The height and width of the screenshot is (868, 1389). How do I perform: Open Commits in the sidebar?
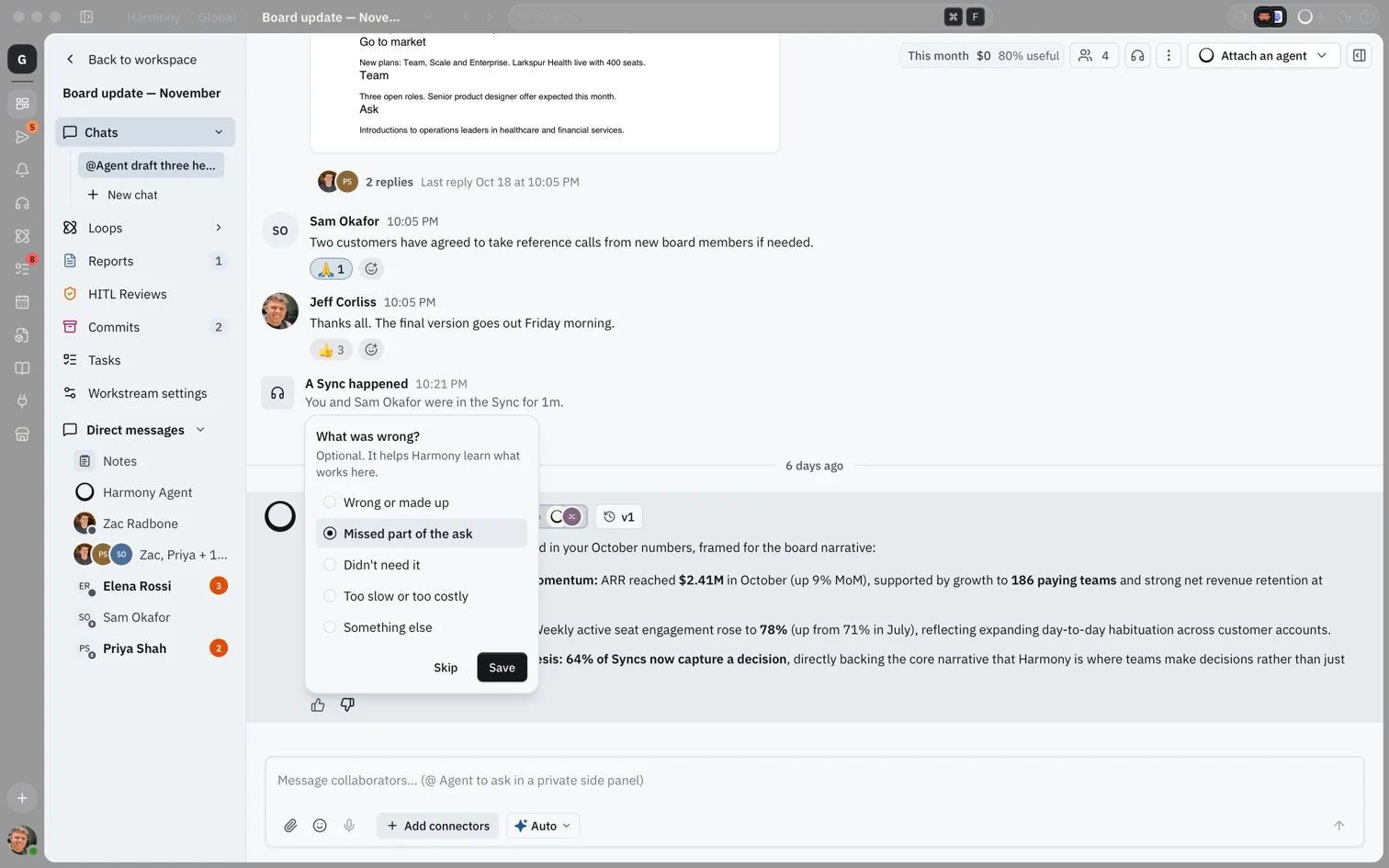145,327
